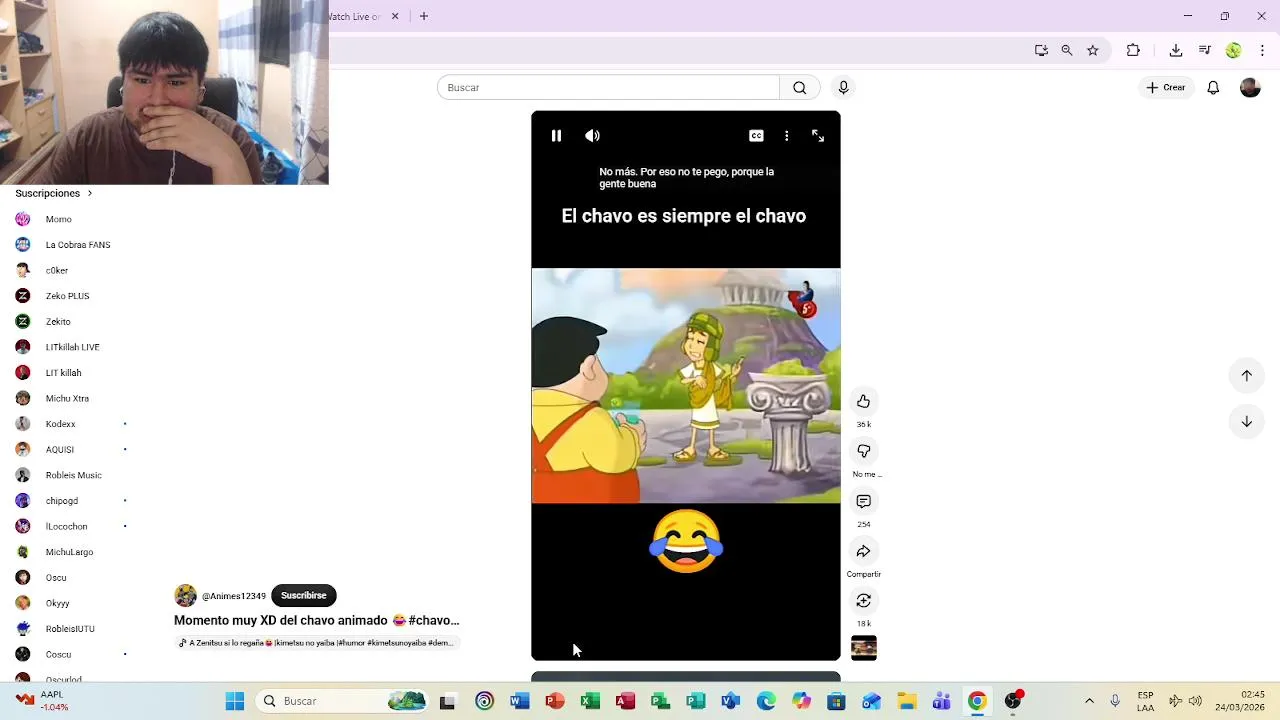Focus the Buscar search field
The image size is (1280, 720).
pos(608,88)
